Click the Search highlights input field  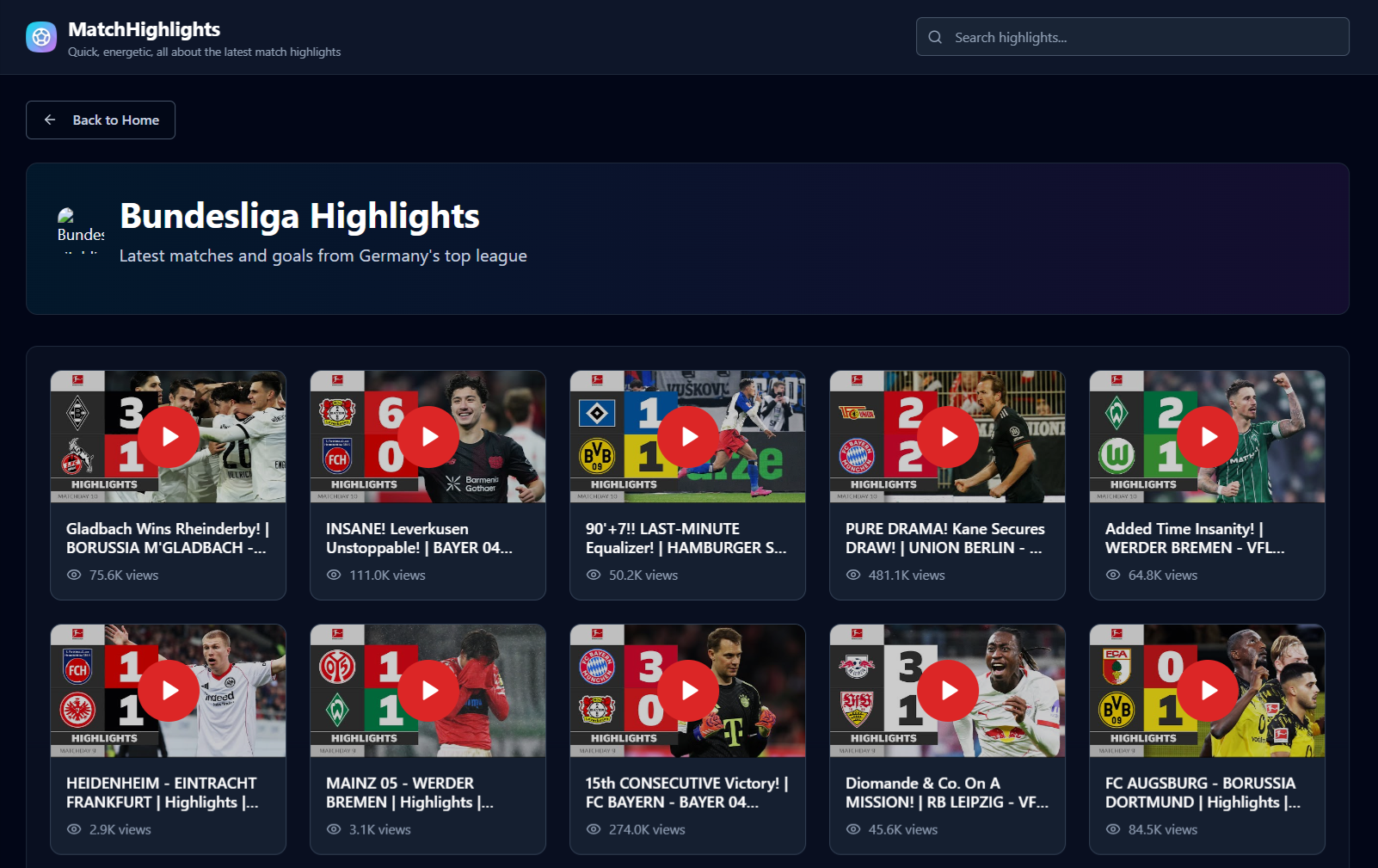[x=1144, y=37]
